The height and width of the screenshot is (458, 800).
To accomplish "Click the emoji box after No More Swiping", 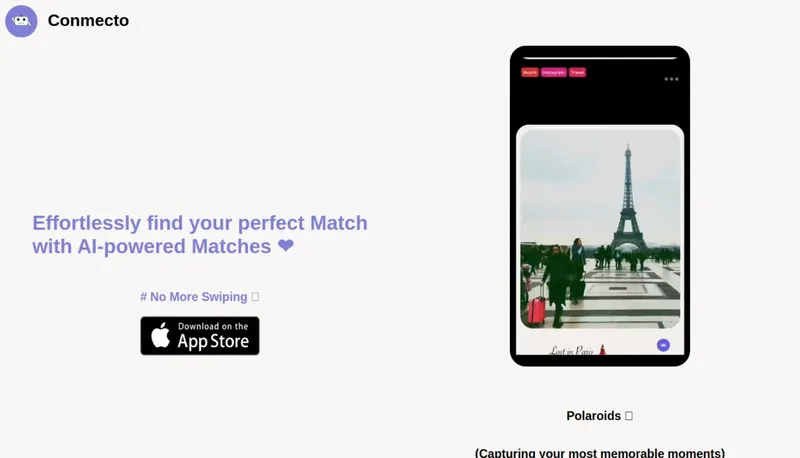I will tap(255, 296).
